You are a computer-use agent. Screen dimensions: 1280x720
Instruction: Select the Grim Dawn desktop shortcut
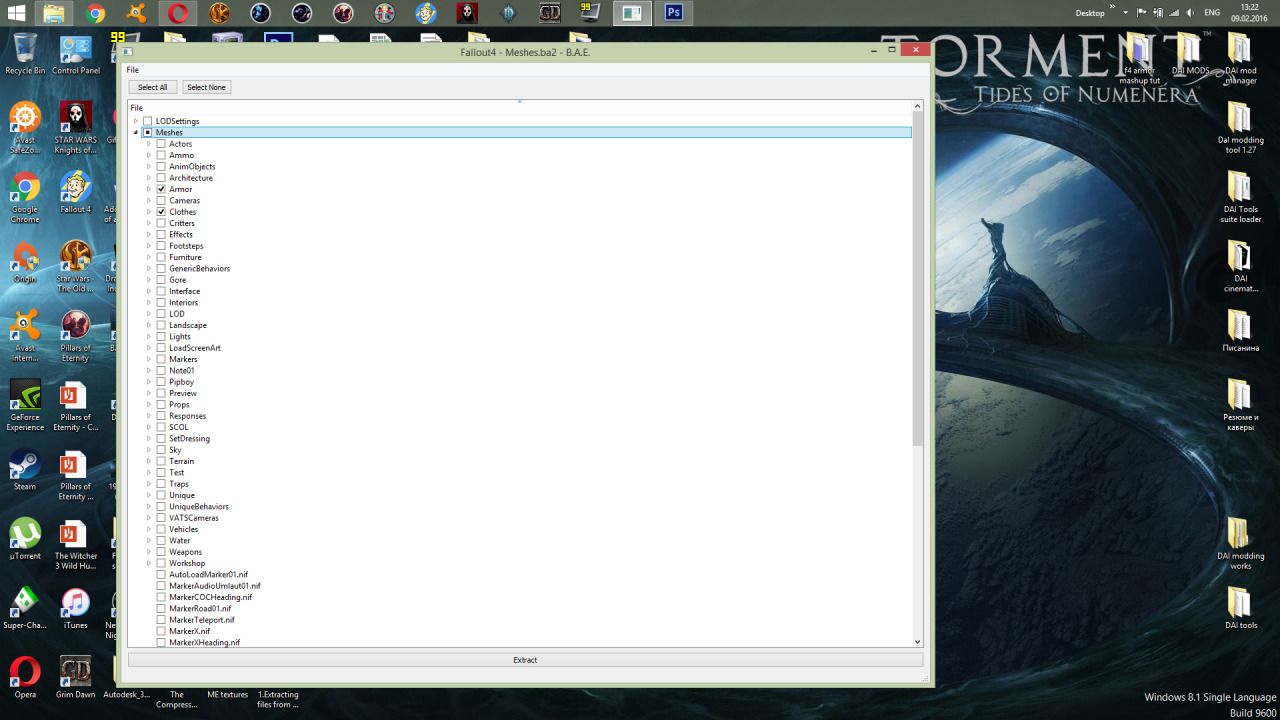pos(76,677)
